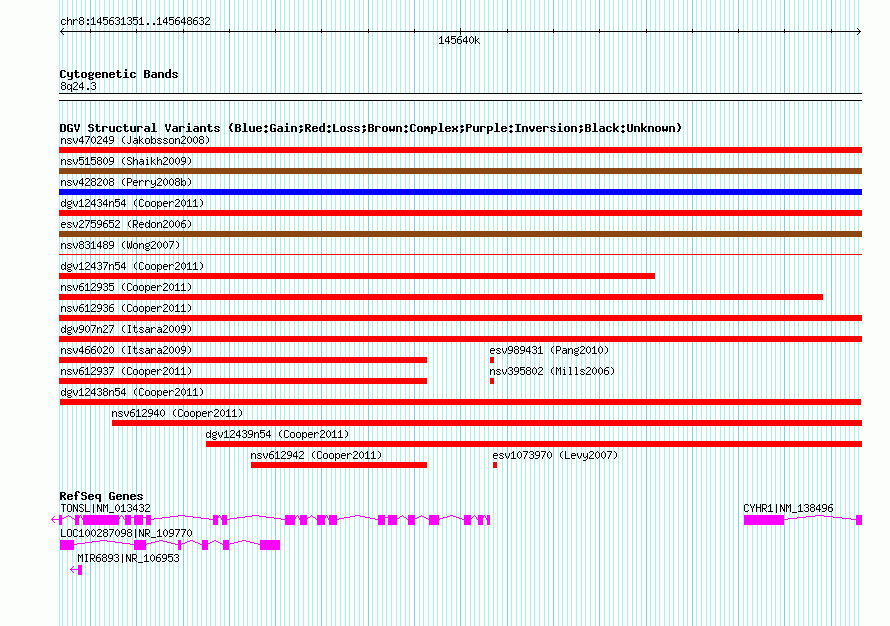Select the nsv515809 (Shaikh2009) variant label
The image size is (890, 626).
tap(126, 161)
